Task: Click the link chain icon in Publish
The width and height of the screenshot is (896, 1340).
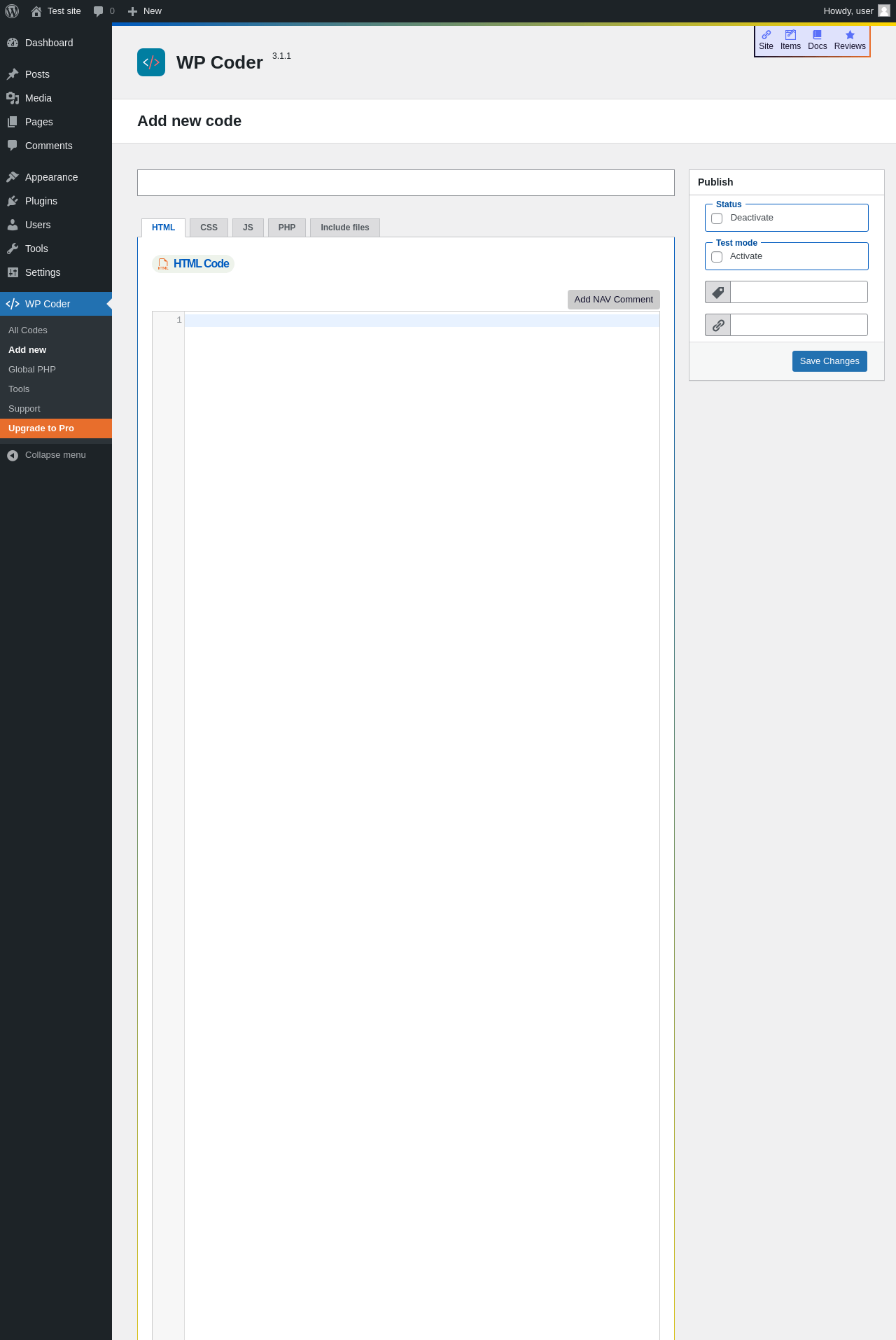Action: coord(717,325)
